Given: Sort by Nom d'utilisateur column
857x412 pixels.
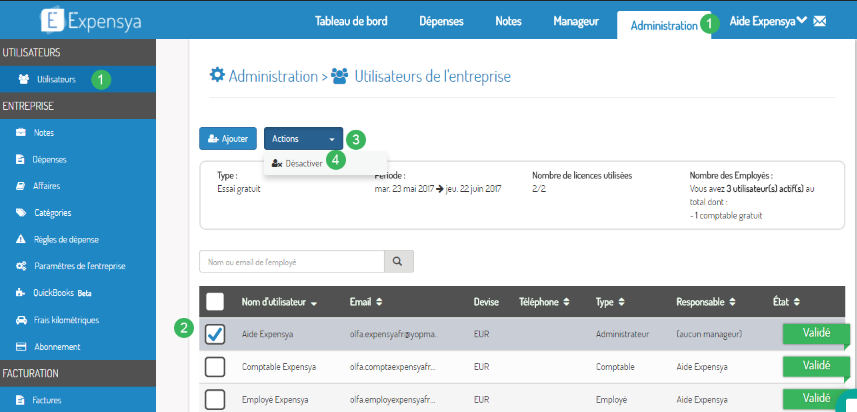Looking at the screenshot, I should click(279, 302).
